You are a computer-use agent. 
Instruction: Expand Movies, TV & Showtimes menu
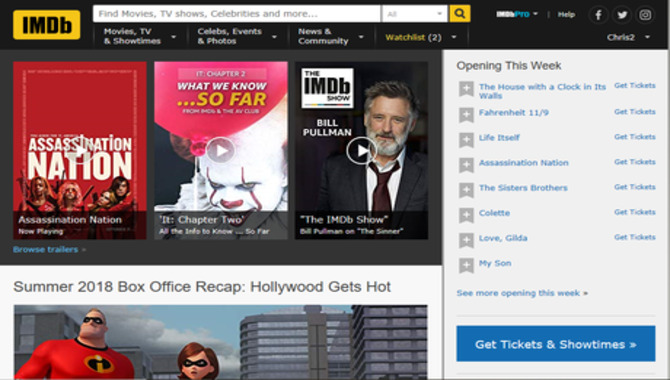click(140, 36)
